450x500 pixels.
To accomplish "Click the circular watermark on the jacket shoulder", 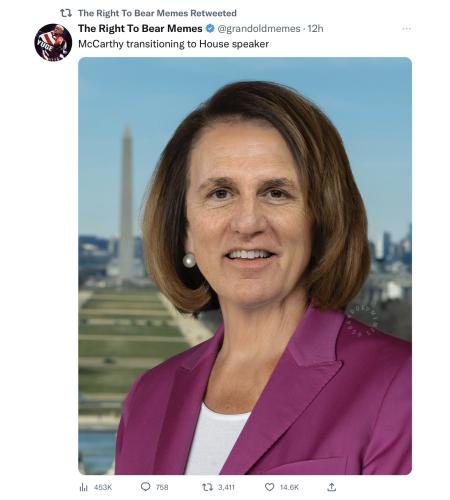I will [x=362, y=321].
